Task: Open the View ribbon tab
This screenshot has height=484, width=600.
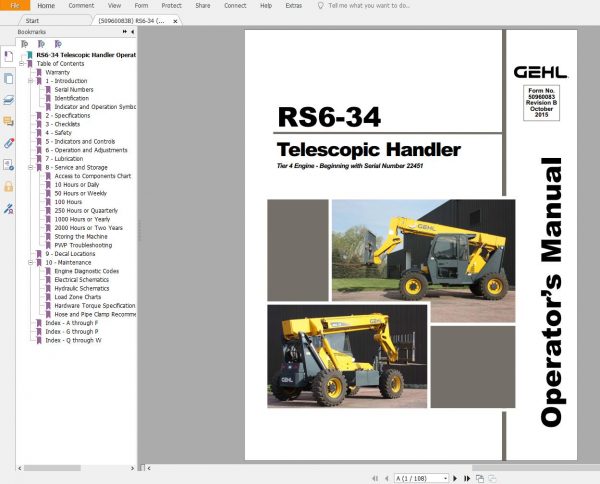Action: tap(114, 5)
